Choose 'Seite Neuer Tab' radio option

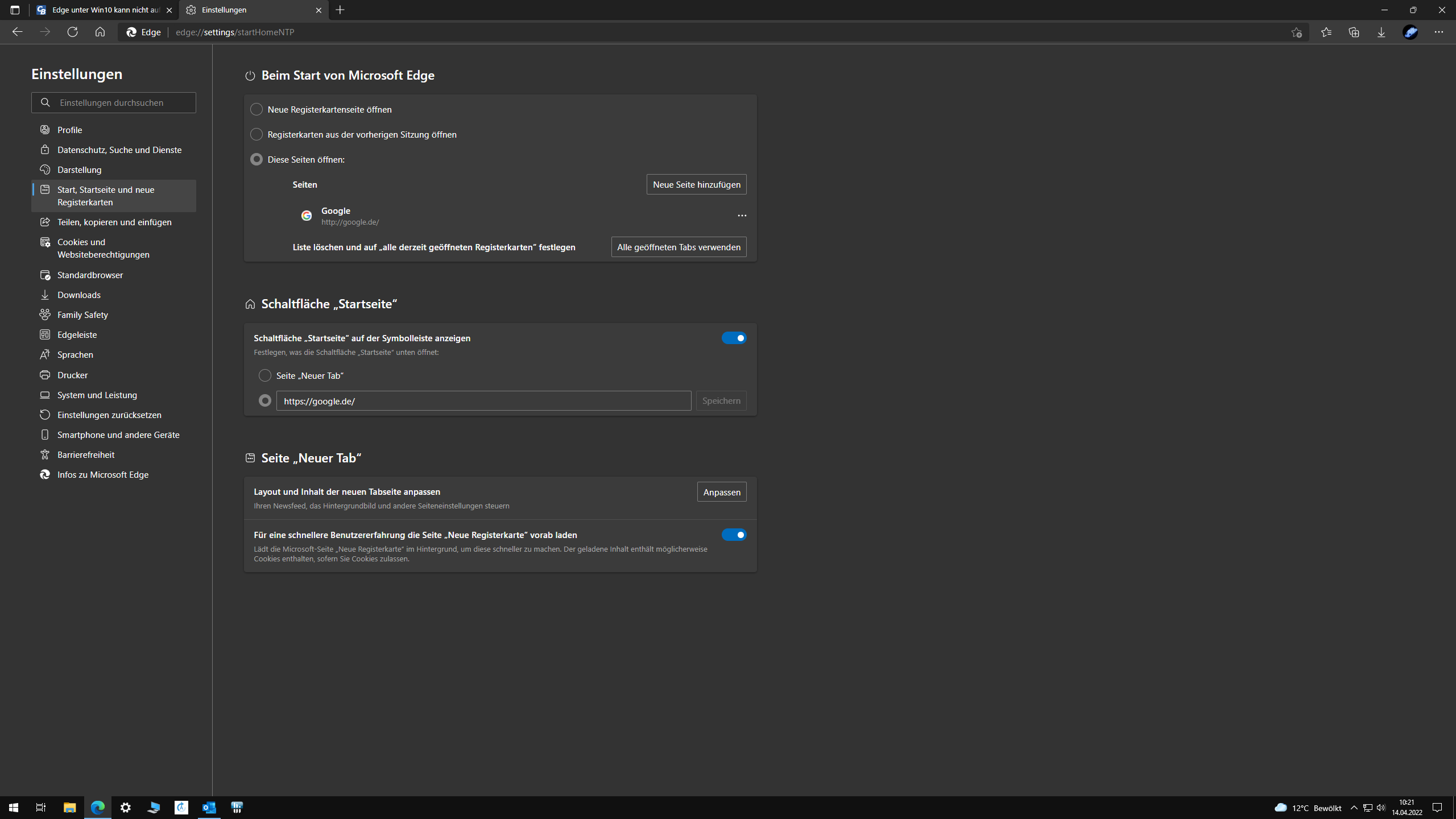264,375
